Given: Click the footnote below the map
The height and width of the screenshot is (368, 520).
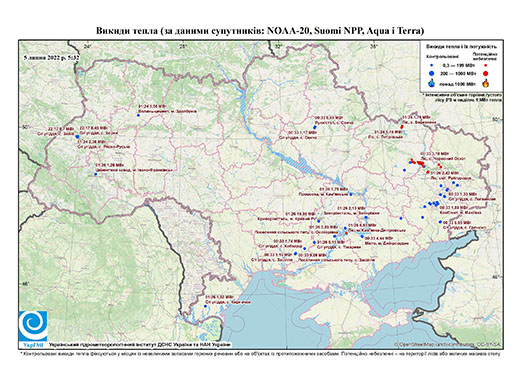Looking at the screenshot, I should pyautogui.click(x=260, y=353).
